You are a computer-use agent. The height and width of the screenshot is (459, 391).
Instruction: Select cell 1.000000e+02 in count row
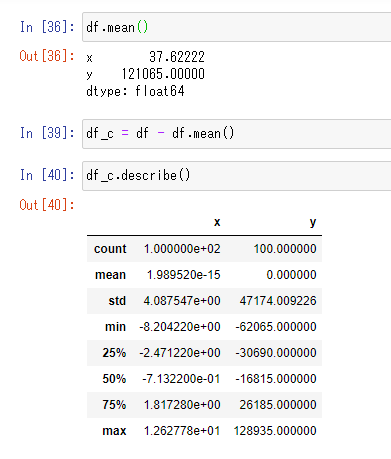click(x=182, y=249)
